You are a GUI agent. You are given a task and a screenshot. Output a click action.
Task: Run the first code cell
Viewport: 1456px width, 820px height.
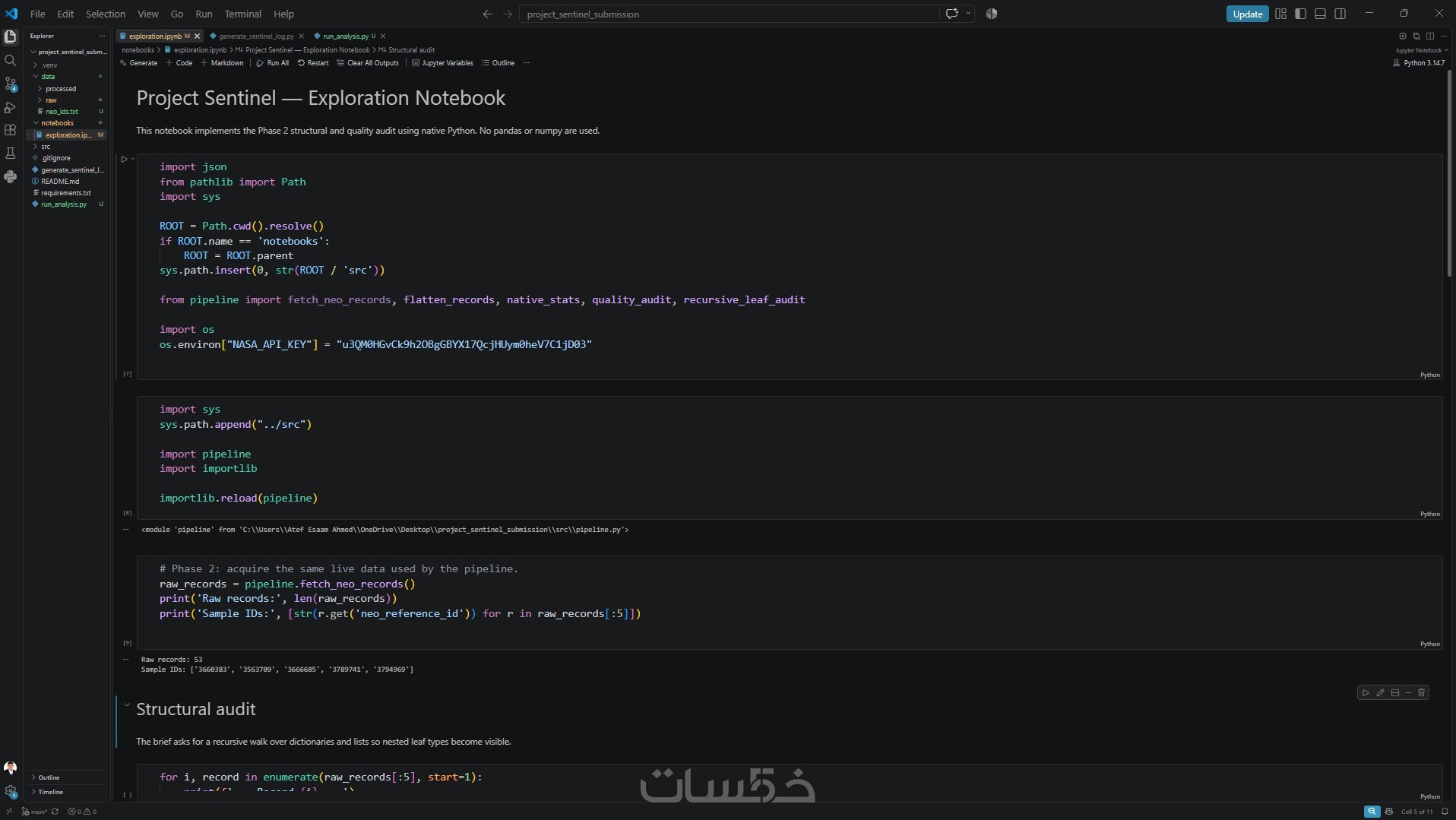124,160
